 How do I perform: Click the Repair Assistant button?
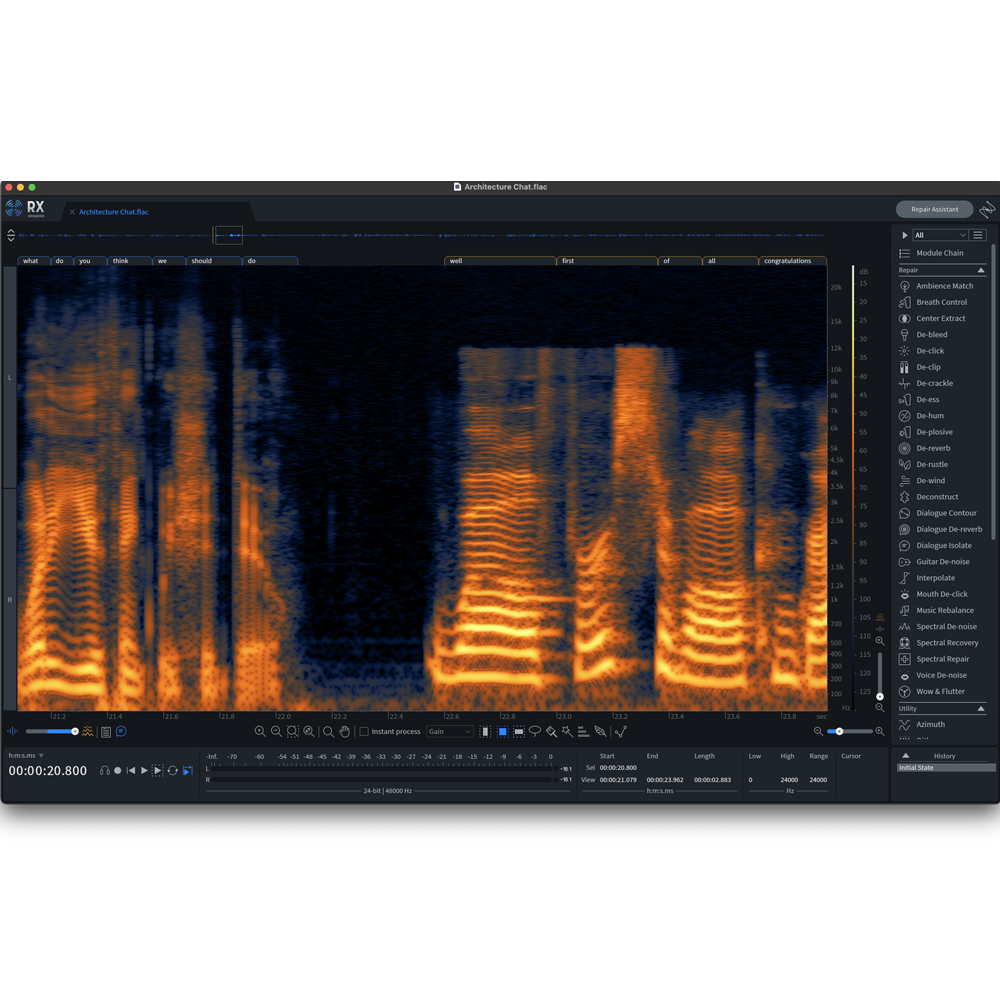pos(934,209)
